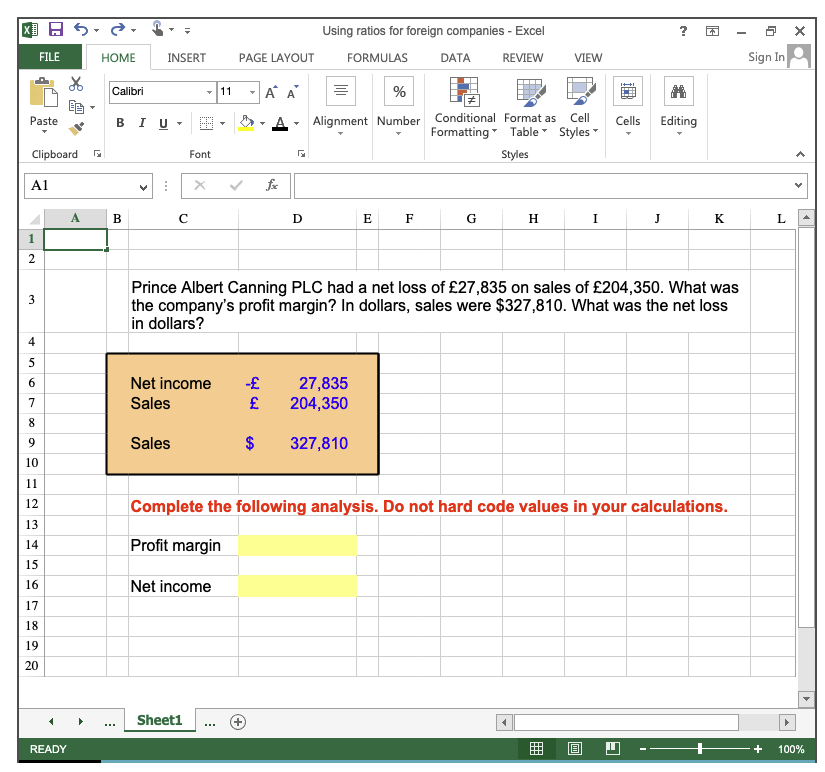Toggle Bold formatting
The height and width of the screenshot is (772, 825).
tap(120, 123)
